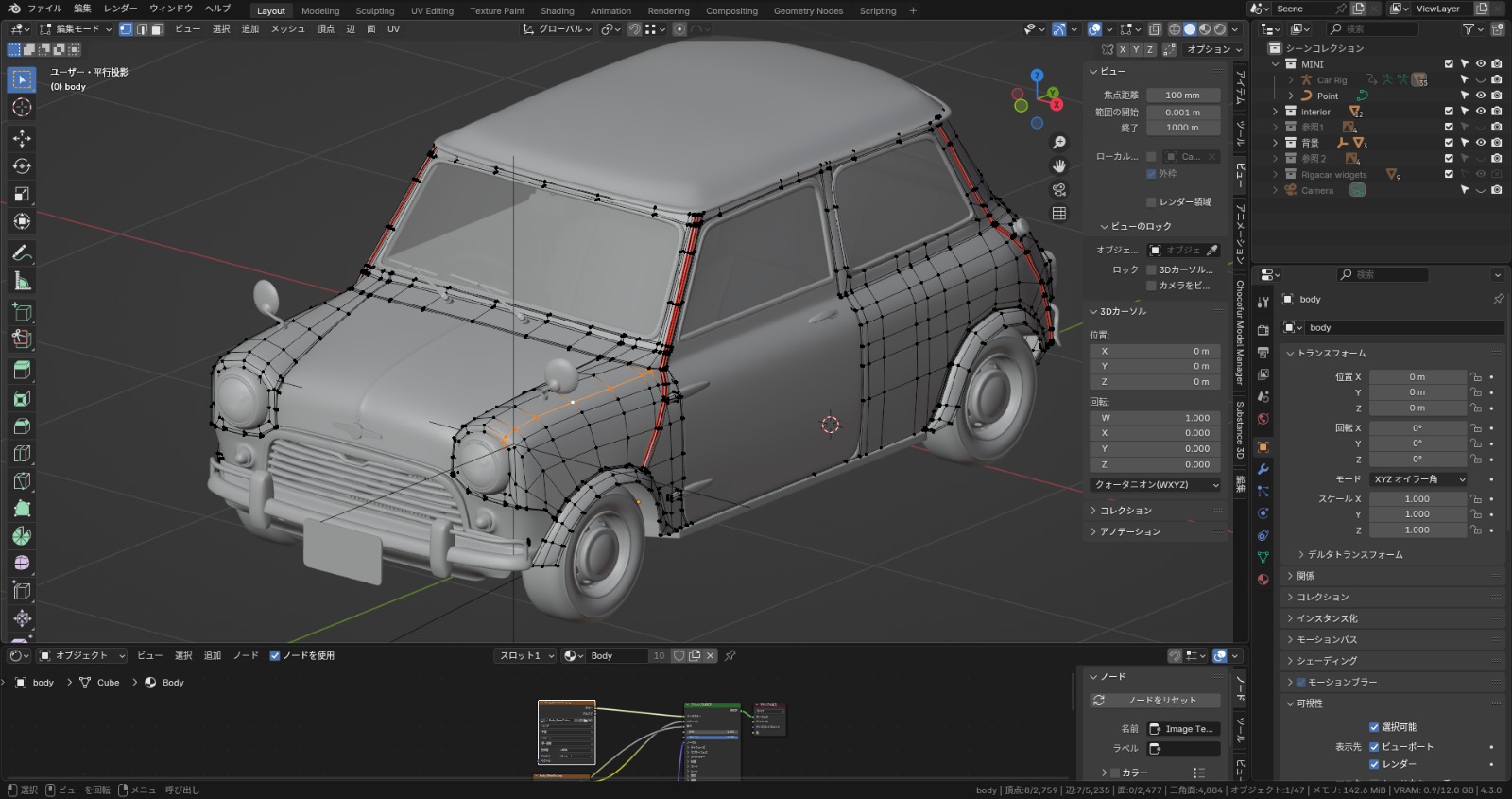Switch to orthographic grid view icon
This screenshot has height=799, width=1512.
coord(1059,214)
